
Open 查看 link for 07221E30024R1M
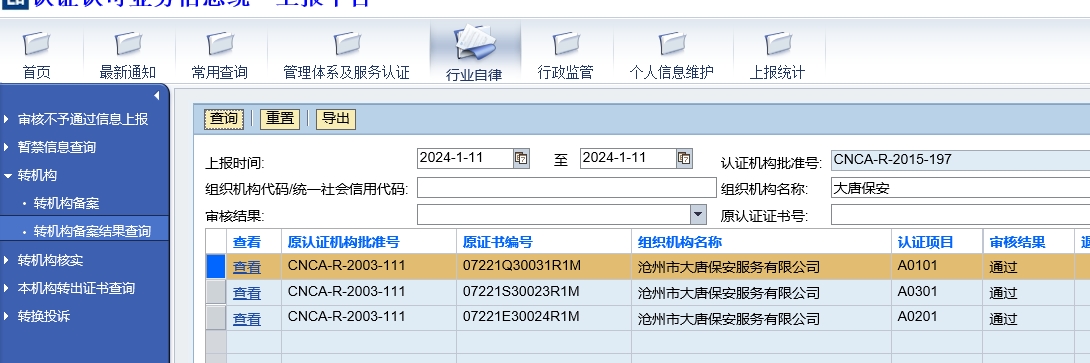247,319
